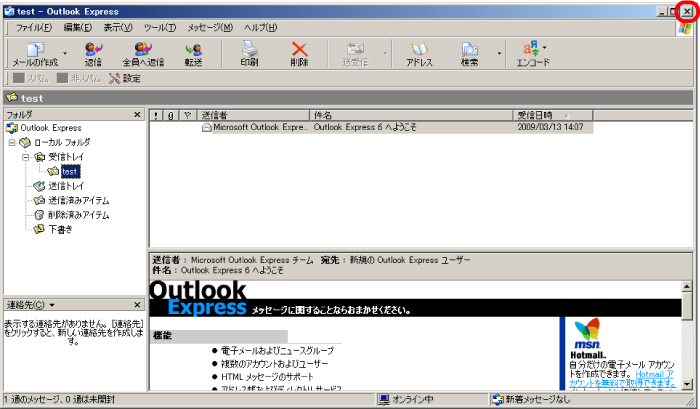Click the 削除 (Delete) red X icon
This screenshot has width=700, height=409.
point(300,49)
